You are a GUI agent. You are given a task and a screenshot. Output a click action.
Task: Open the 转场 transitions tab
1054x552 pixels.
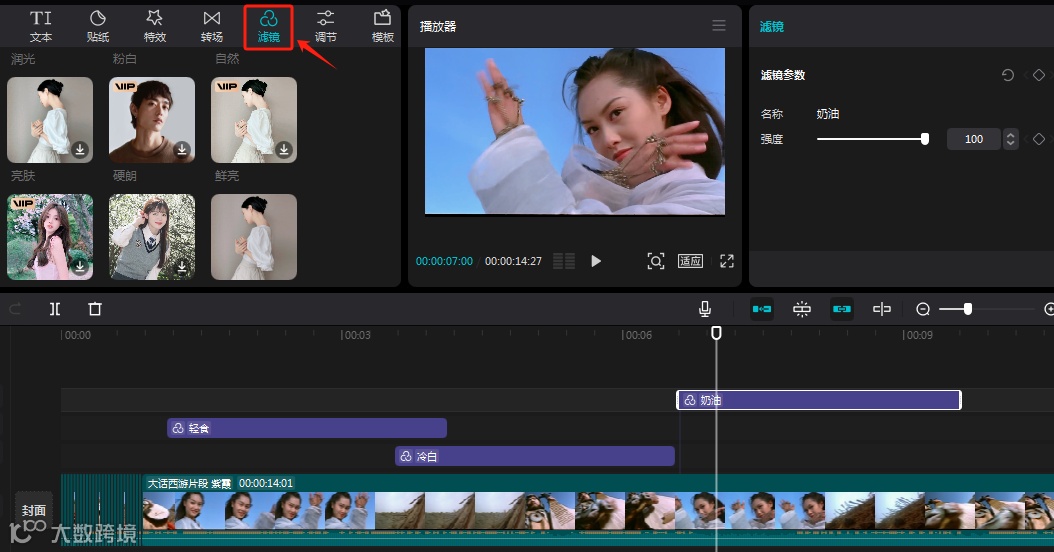pyautogui.click(x=212, y=27)
